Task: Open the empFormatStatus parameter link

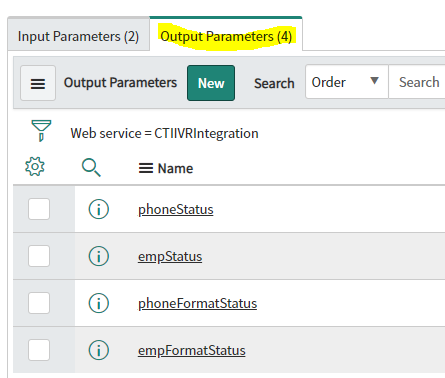Action: [x=192, y=351]
